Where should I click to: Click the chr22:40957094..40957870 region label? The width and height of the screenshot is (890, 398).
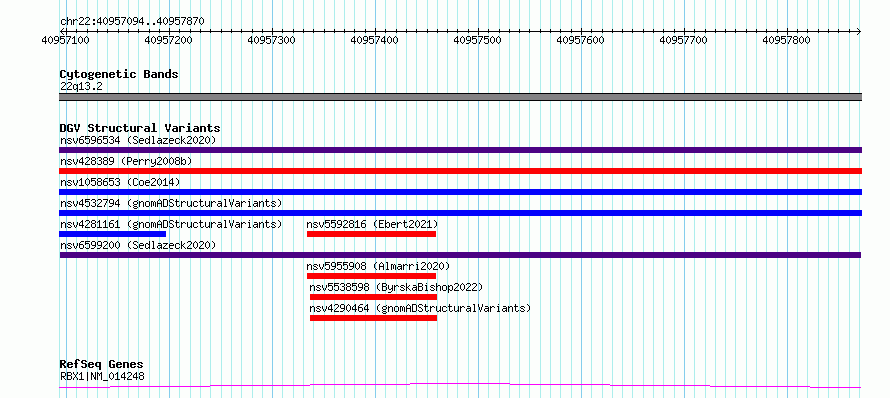pyautogui.click(x=132, y=22)
